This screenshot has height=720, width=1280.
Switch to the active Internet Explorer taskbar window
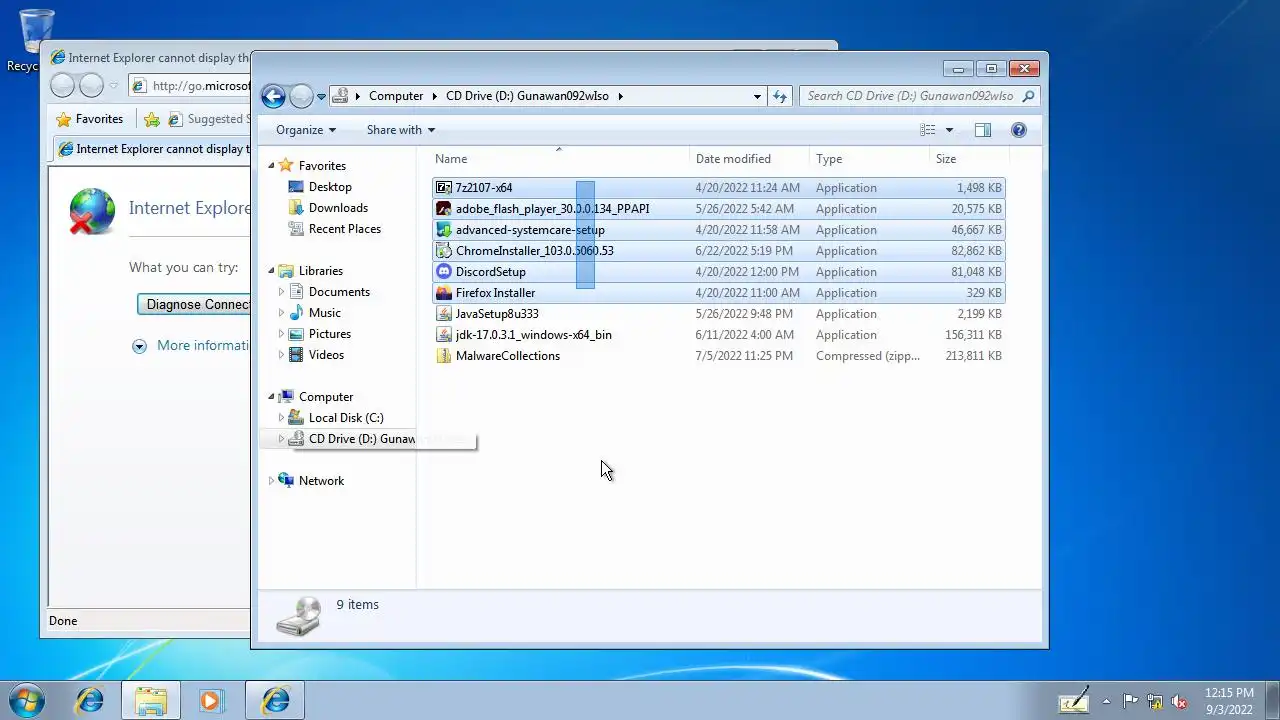(275, 700)
